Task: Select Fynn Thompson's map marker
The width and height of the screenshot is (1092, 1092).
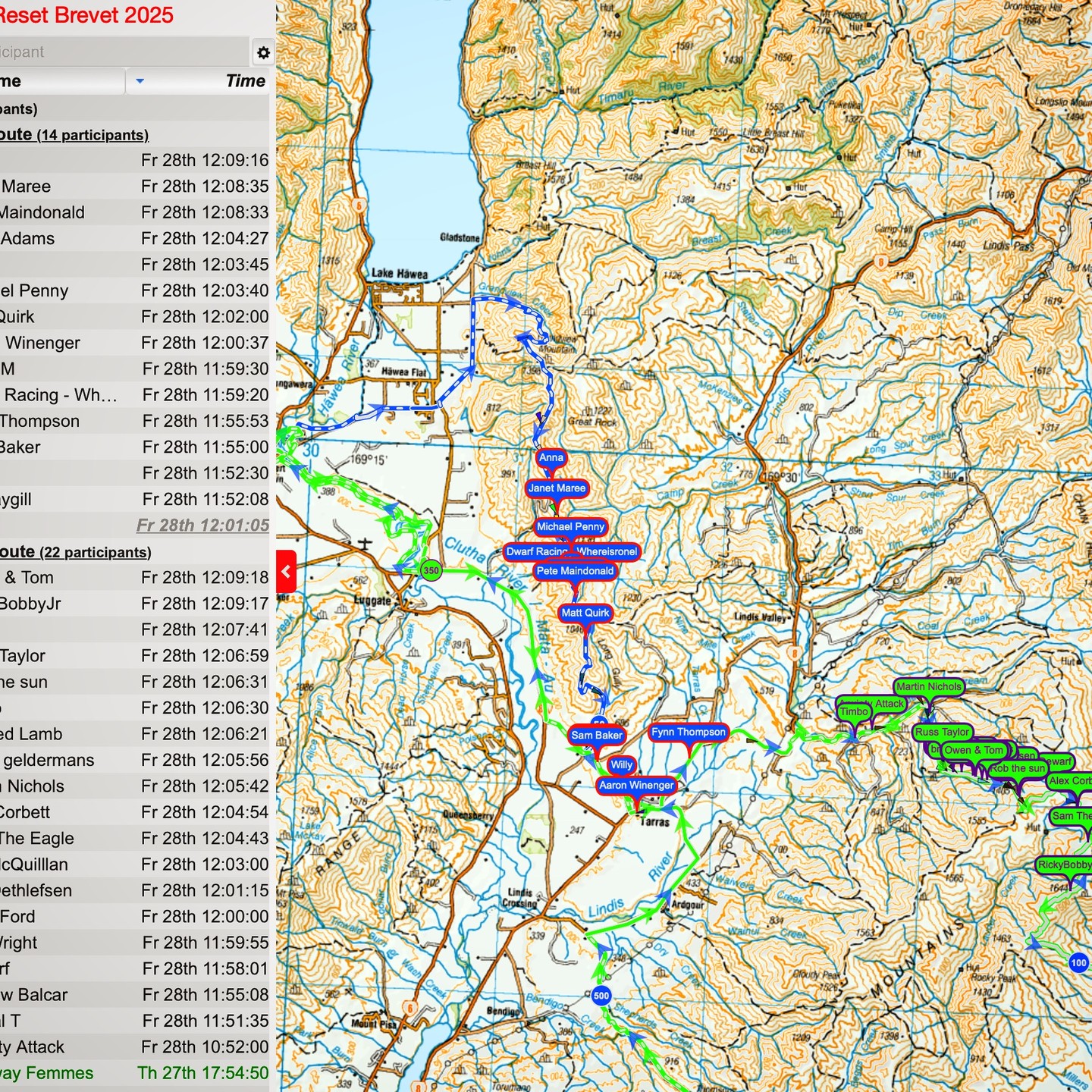Action: click(688, 732)
